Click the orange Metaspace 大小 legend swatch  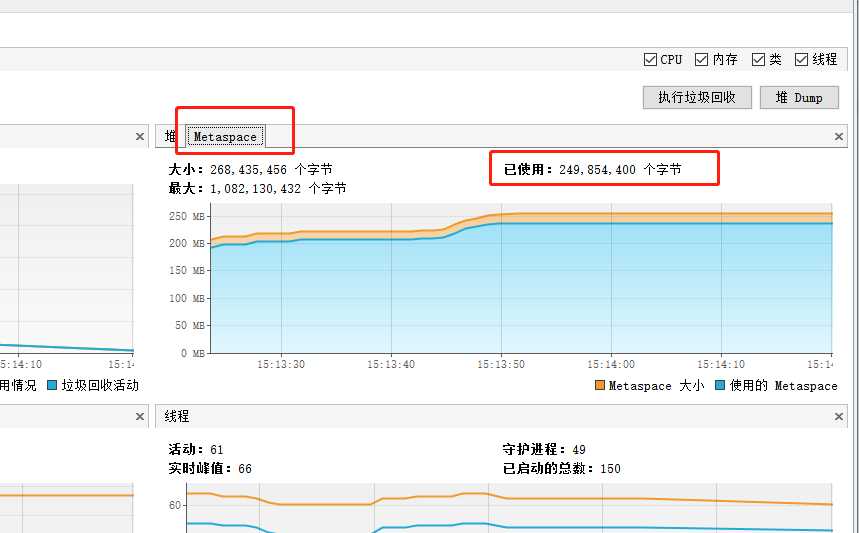[x=600, y=385]
